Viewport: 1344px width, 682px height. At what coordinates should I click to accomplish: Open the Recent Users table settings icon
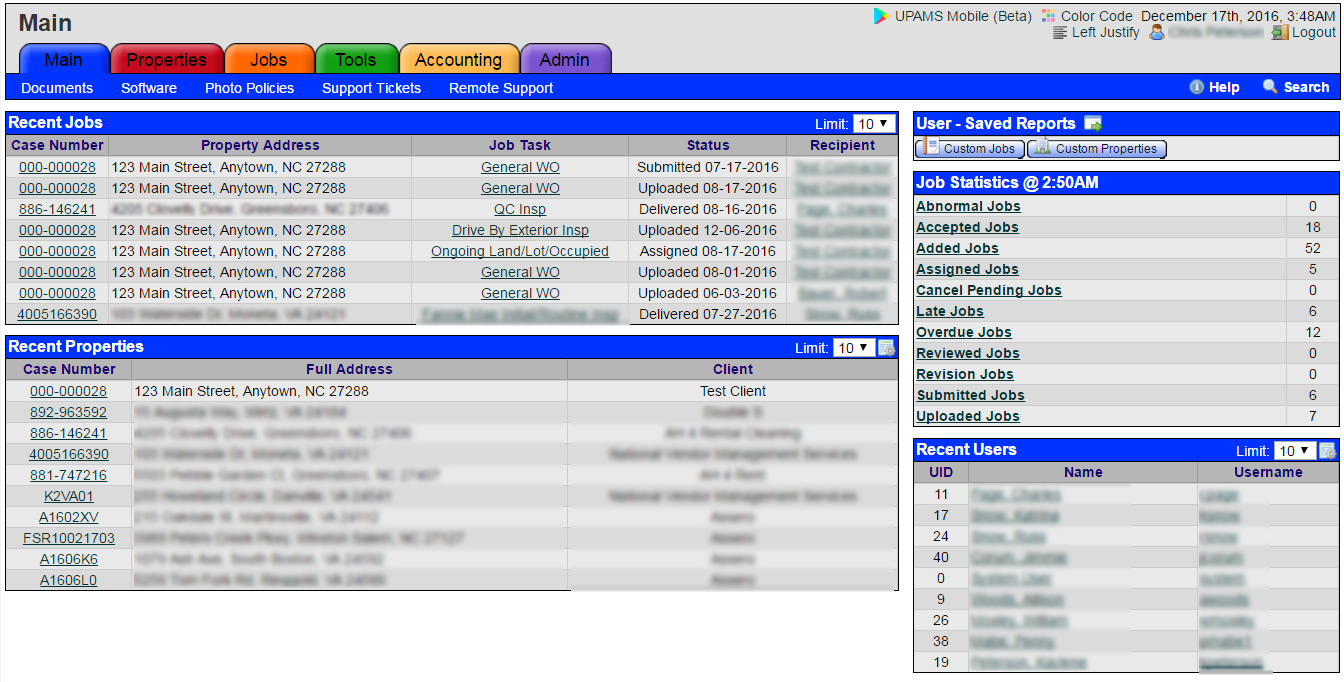(x=1327, y=451)
